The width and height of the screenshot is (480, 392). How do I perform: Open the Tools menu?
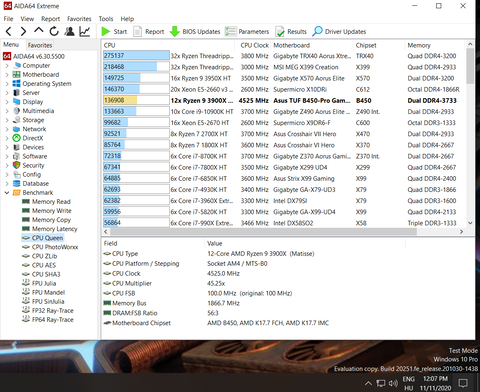click(106, 19)
